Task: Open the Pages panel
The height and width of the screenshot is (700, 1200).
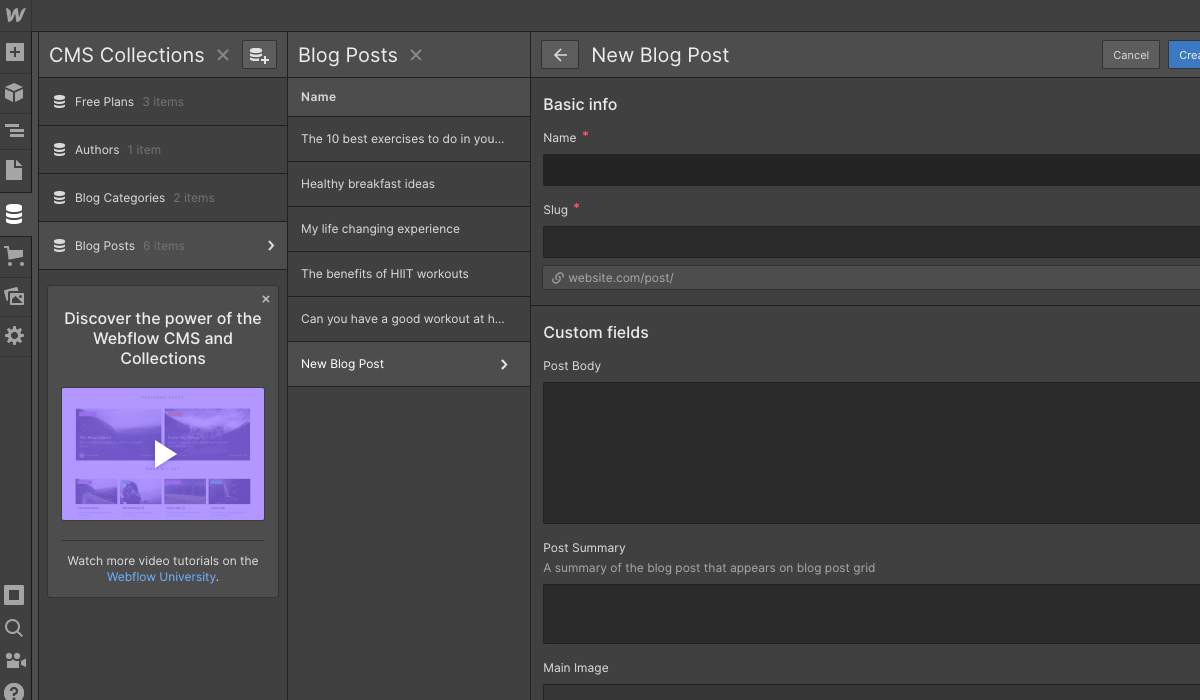Action: (14, 170)
